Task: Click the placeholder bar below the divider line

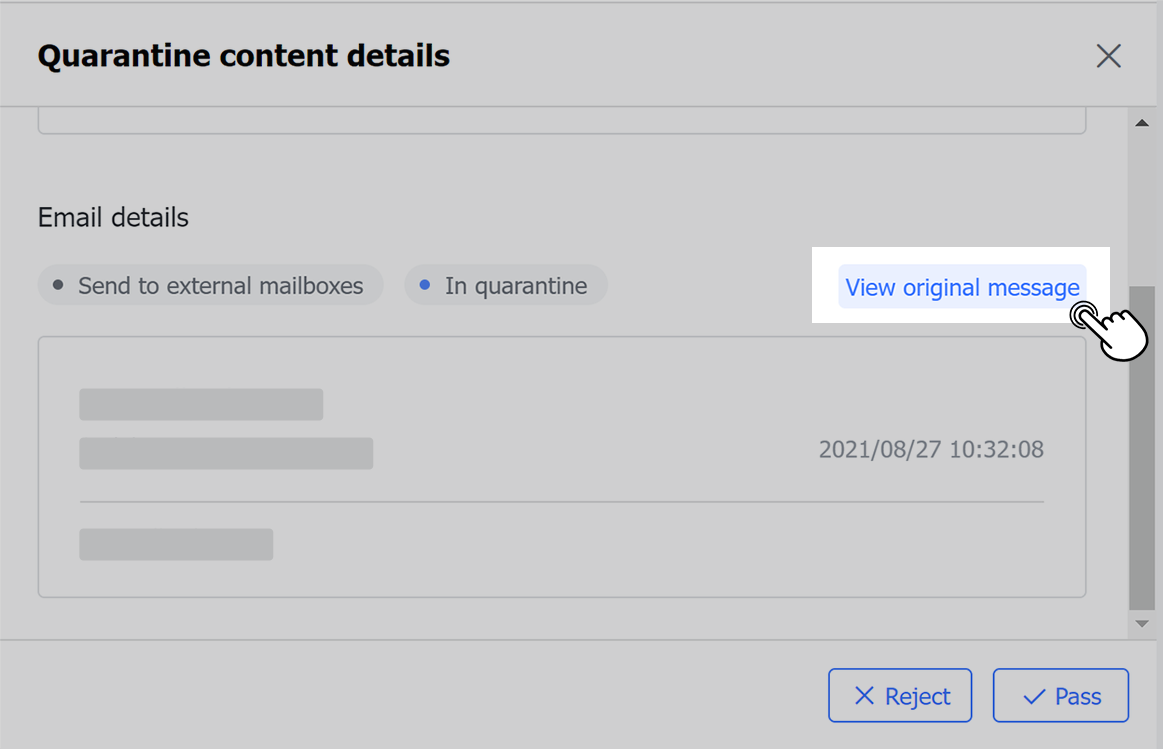Action: coord(176,544)
